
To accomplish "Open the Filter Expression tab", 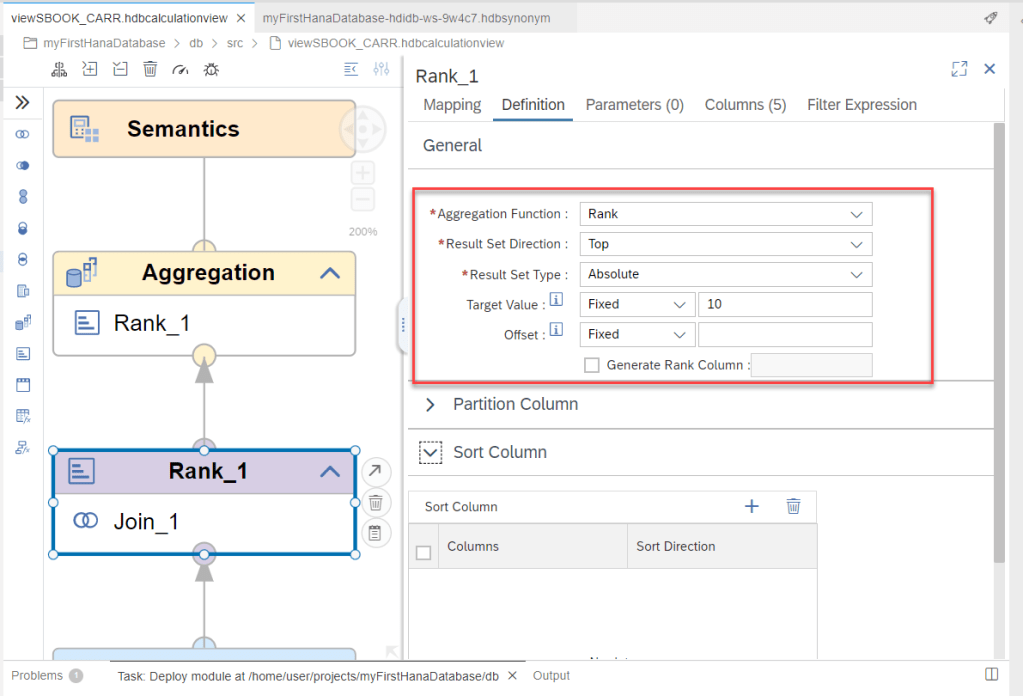I will click(x=861, y=105).
